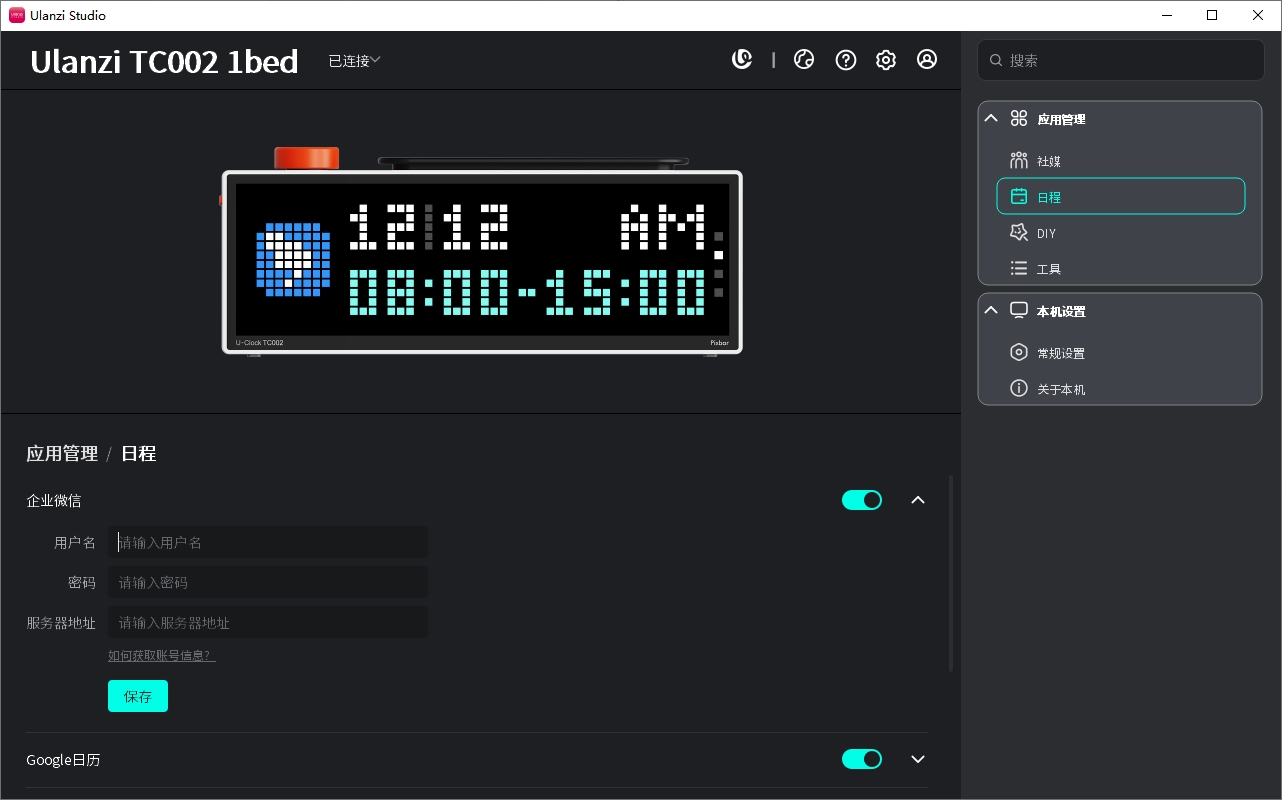Viewport: 1282px width, 800px height.
Task: Click the 企业微信 section label
Action: (54, 500)
